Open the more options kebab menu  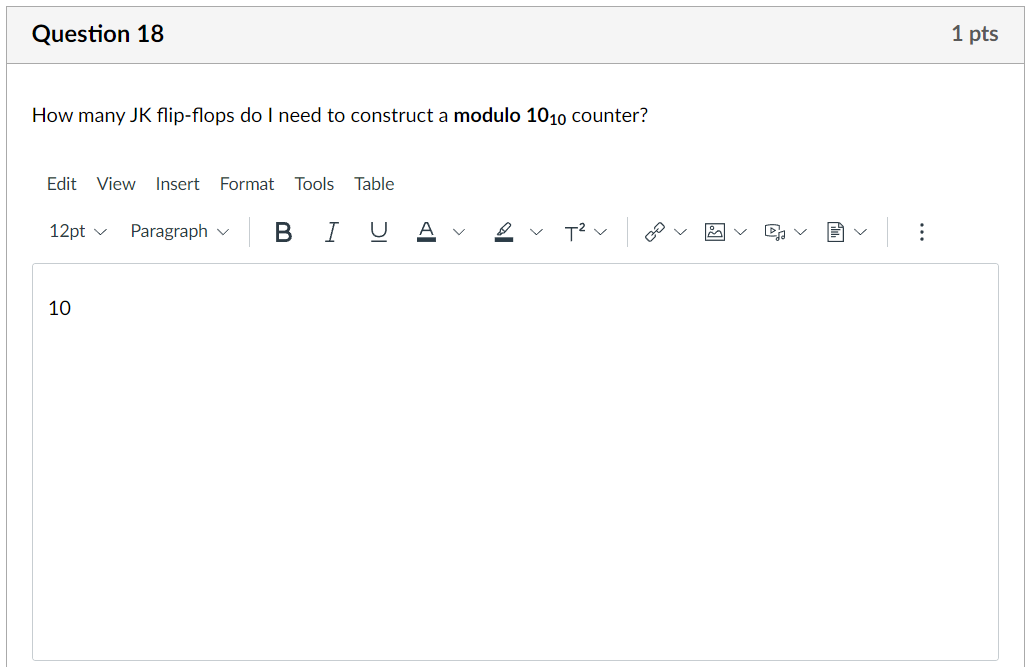(x=921, y=231)
